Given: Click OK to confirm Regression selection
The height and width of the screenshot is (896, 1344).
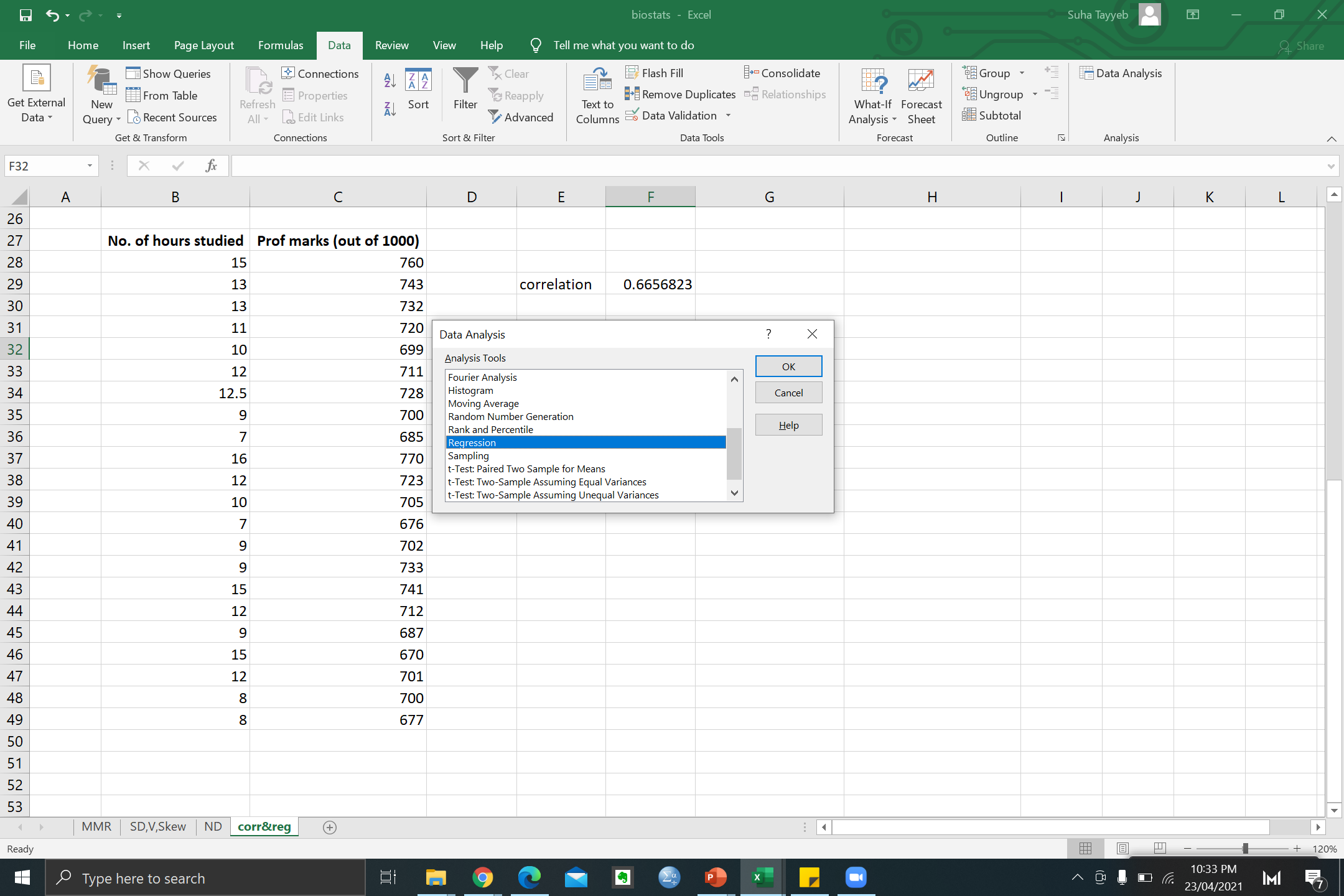Looking at the screenshot, I should point(789,366).
